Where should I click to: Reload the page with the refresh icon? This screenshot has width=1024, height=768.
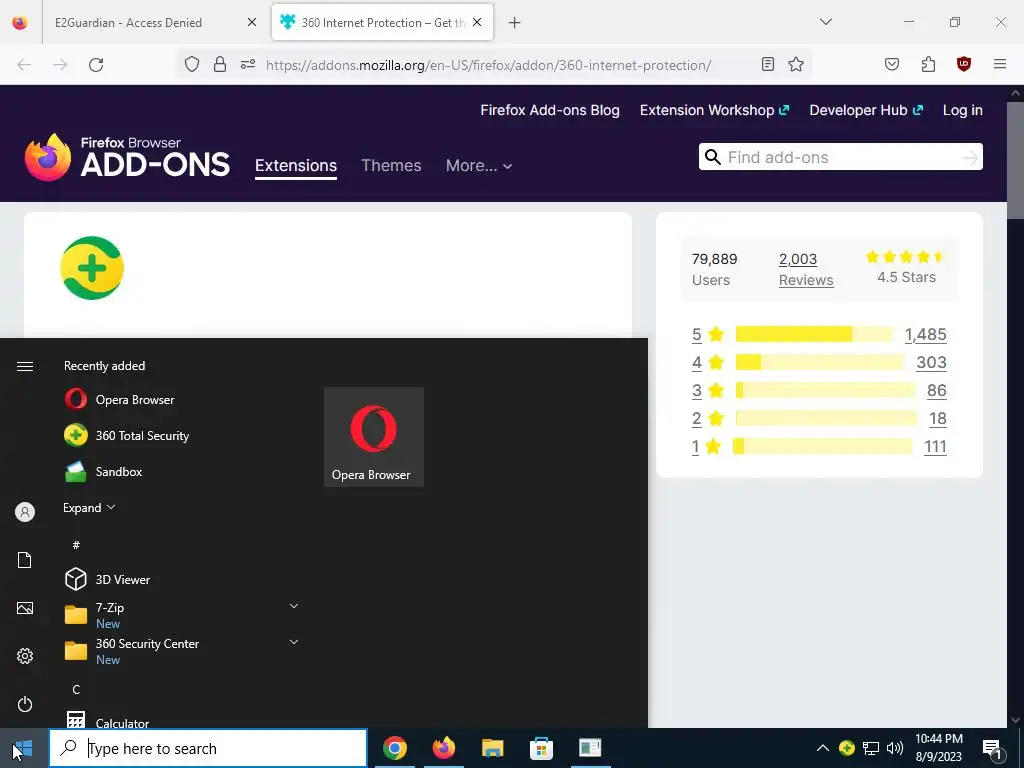pyautogui.click(x=96, y=65)
